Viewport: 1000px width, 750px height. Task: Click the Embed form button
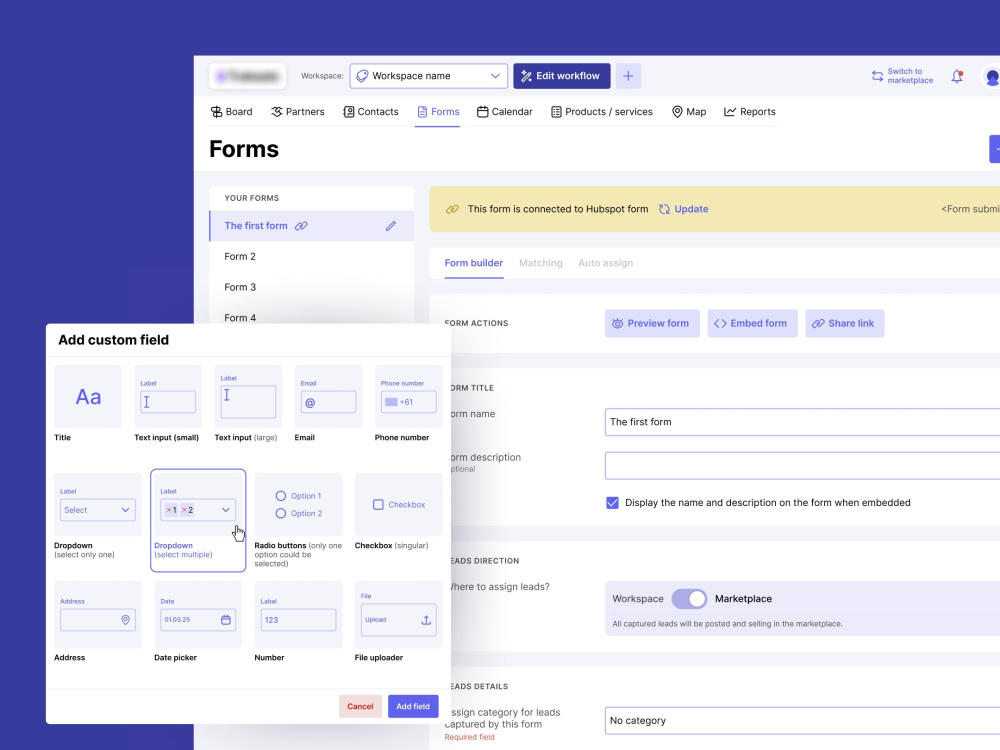coord(752,323)
